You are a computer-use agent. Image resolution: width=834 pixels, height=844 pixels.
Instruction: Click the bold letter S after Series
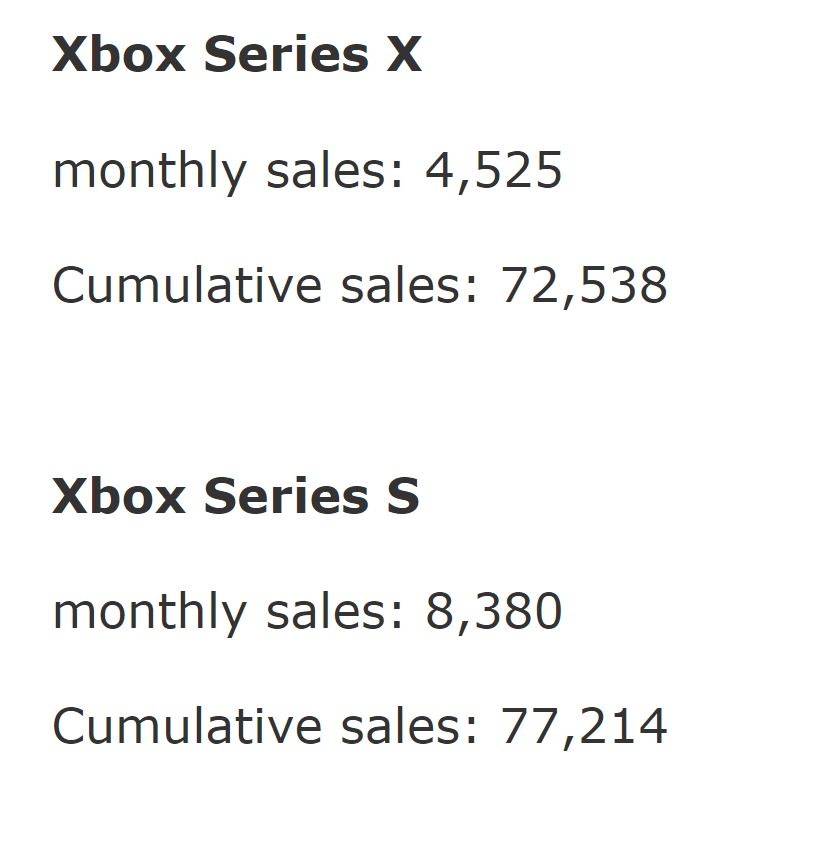[x=403, y=495]
